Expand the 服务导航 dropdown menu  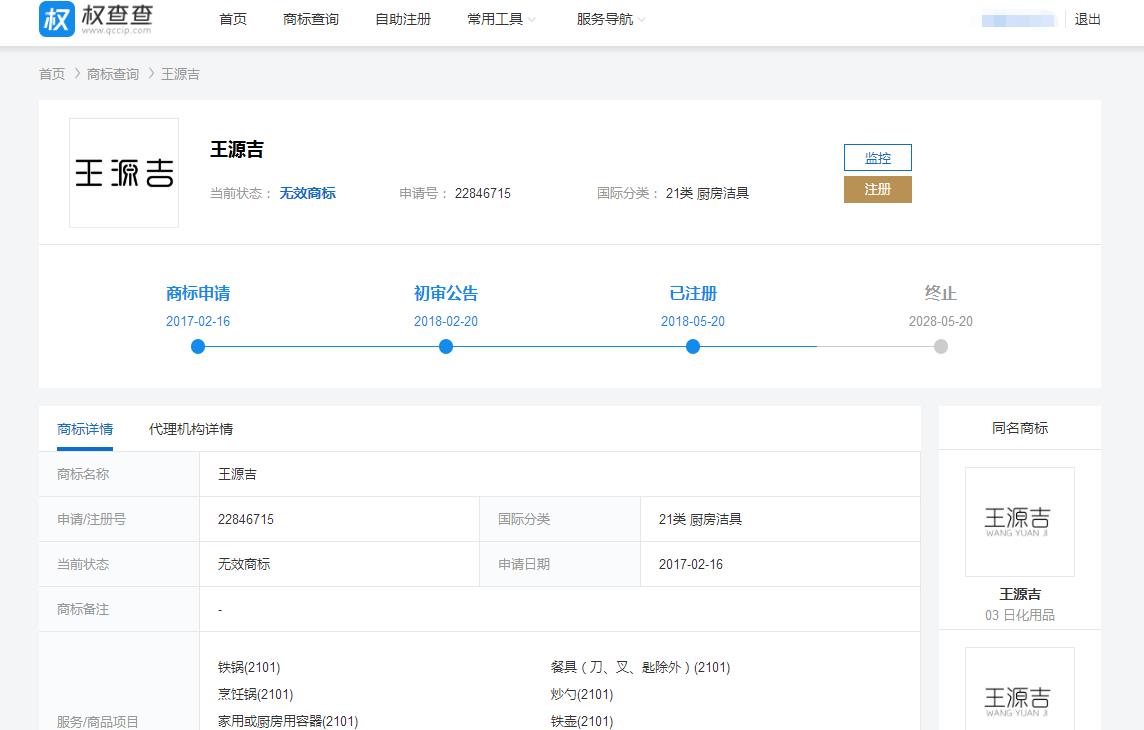tap(611, 20)
